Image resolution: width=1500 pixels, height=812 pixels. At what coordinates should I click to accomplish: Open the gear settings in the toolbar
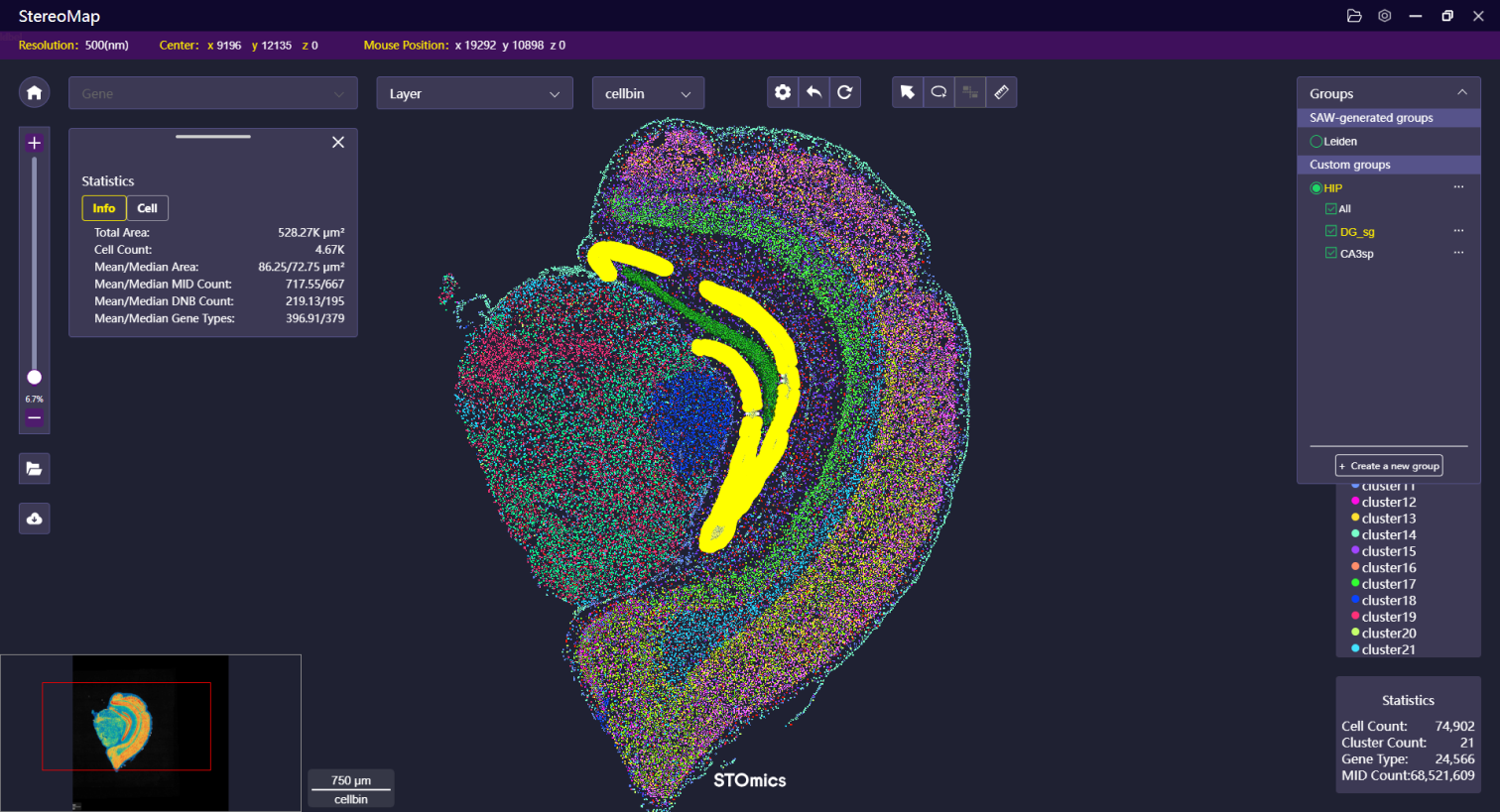[783, 92]
